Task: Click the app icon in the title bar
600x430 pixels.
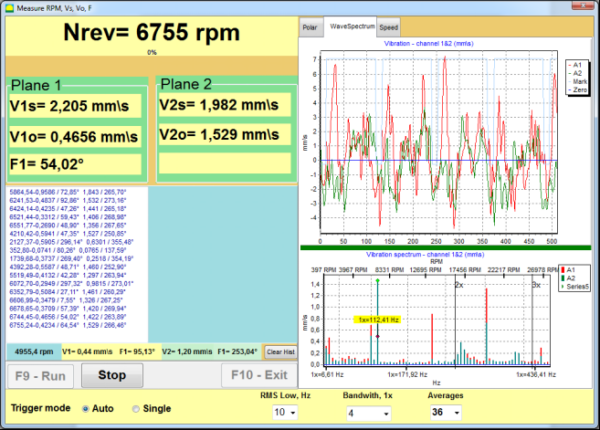Action: [x=8, y=8]
